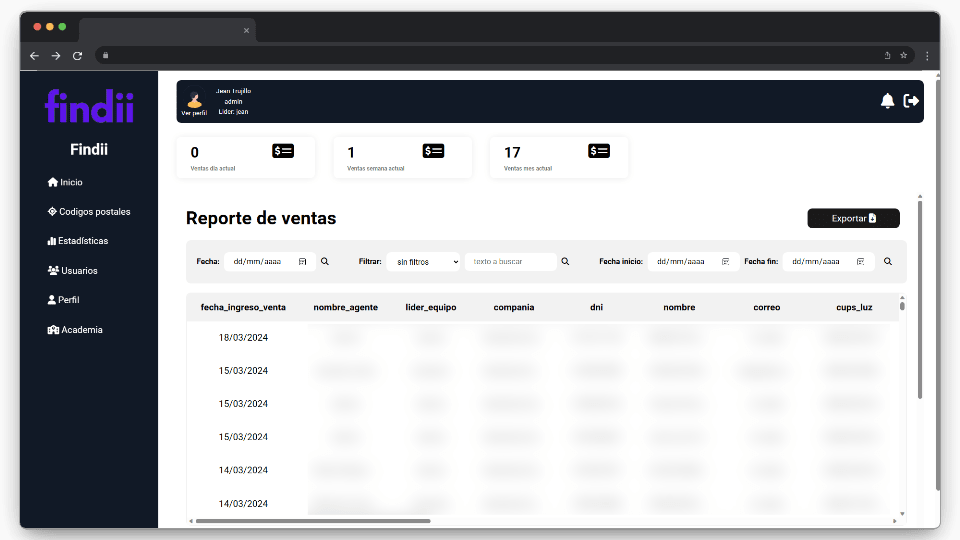Screen dimensions: 960x540
Task: Close the browser tab
Action: pyautogui.click(x=246, y=30)
